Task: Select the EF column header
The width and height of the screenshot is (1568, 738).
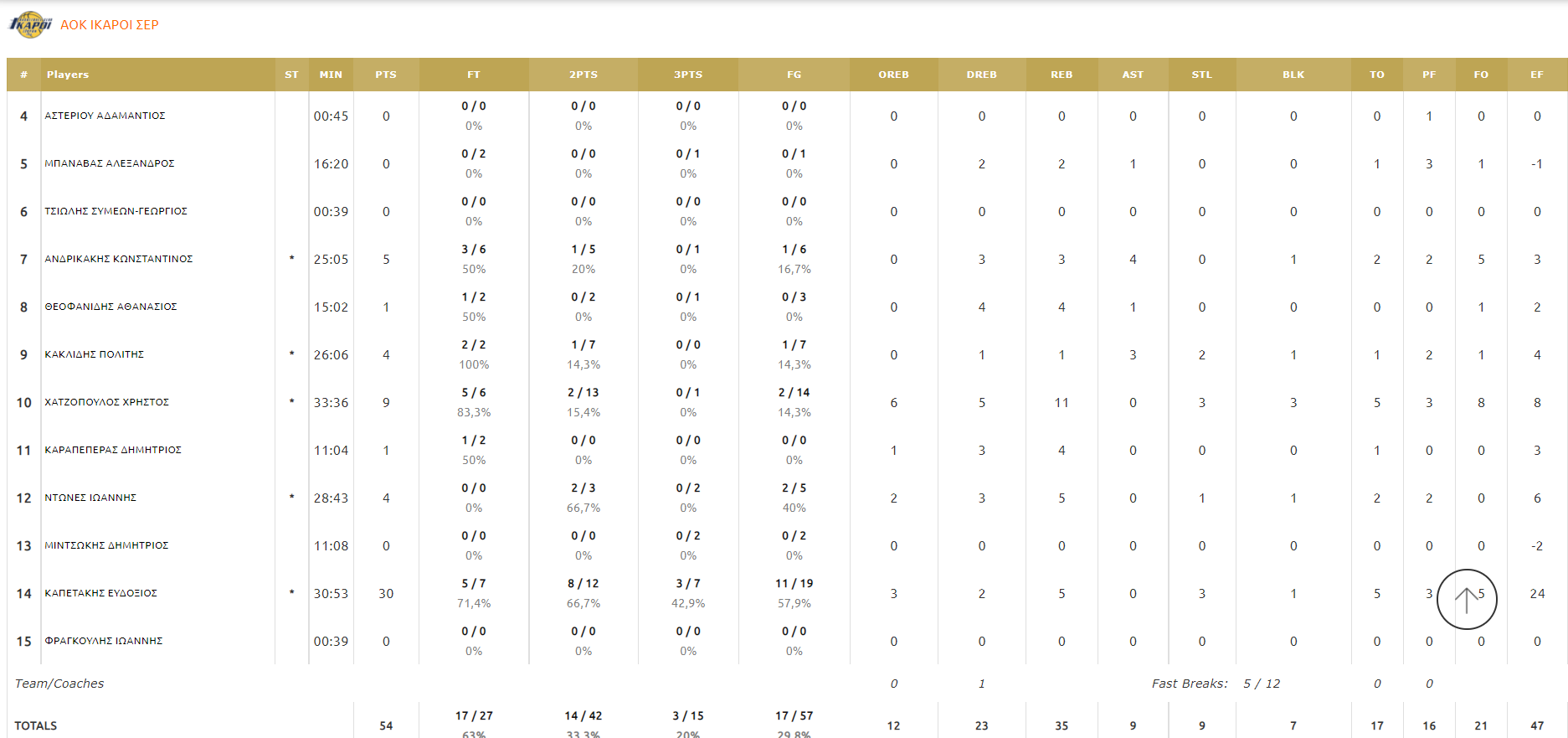Action: tap(1537, 75)
